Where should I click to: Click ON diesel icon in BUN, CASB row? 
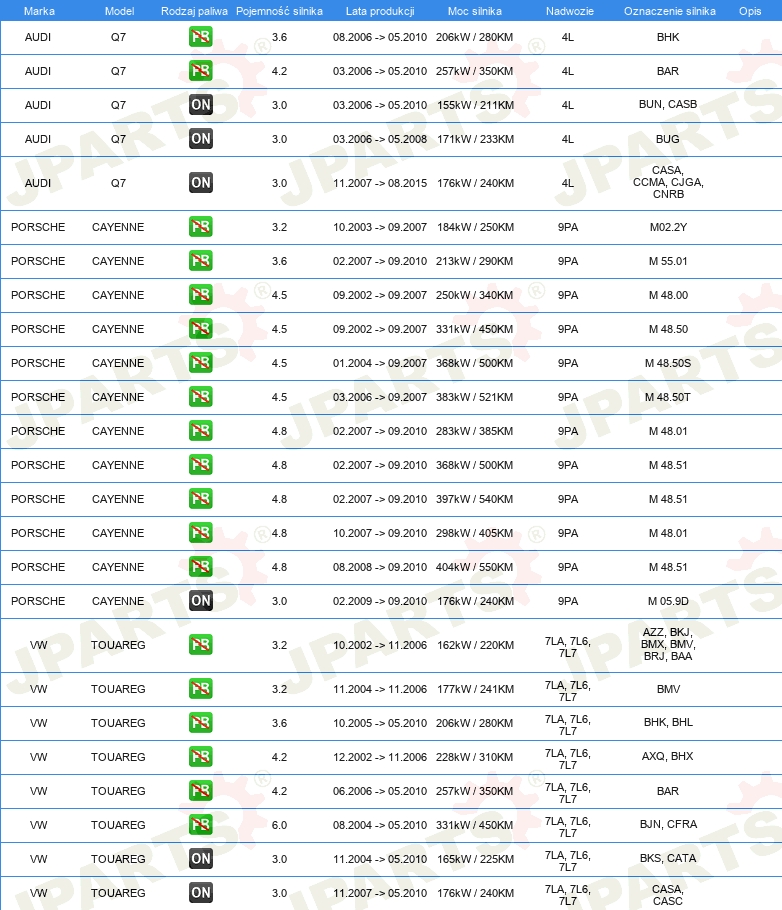click(x=200, y=104)
